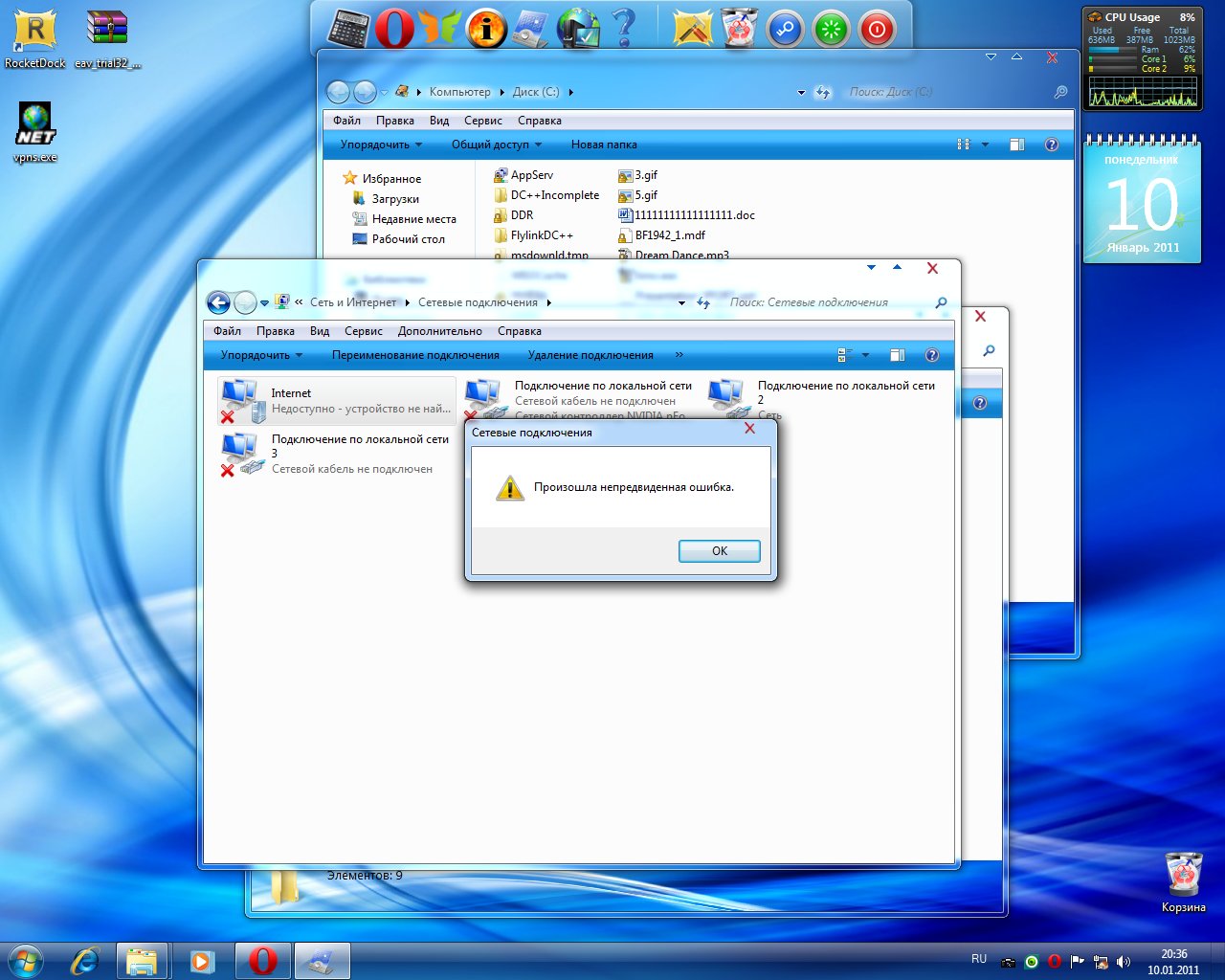Click the red power icon in dock

(876, 30)
